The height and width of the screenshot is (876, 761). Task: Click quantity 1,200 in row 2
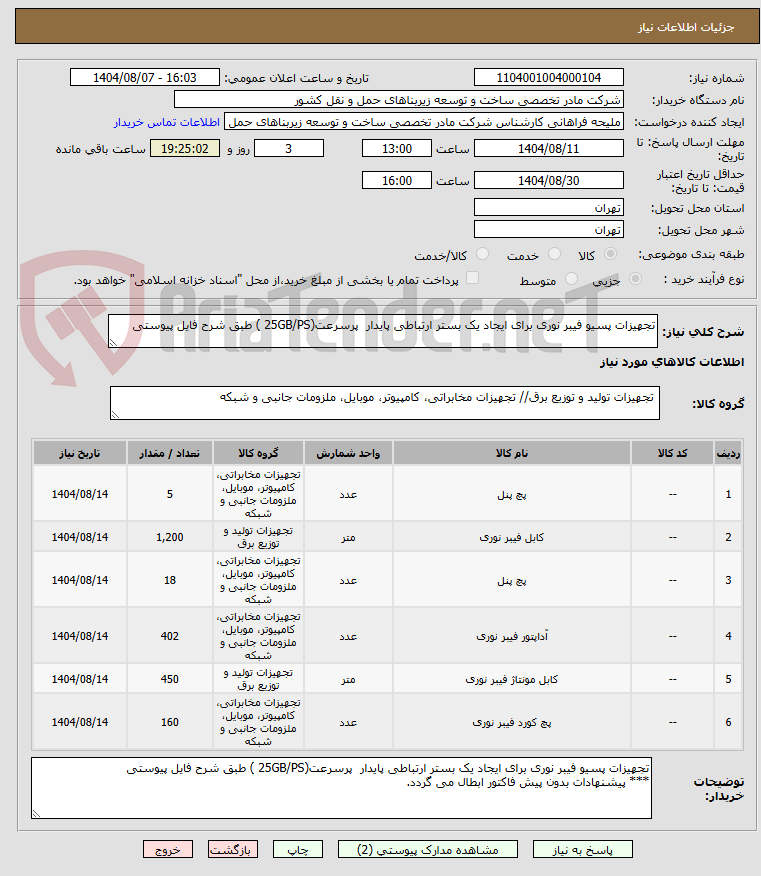point(170,537)
